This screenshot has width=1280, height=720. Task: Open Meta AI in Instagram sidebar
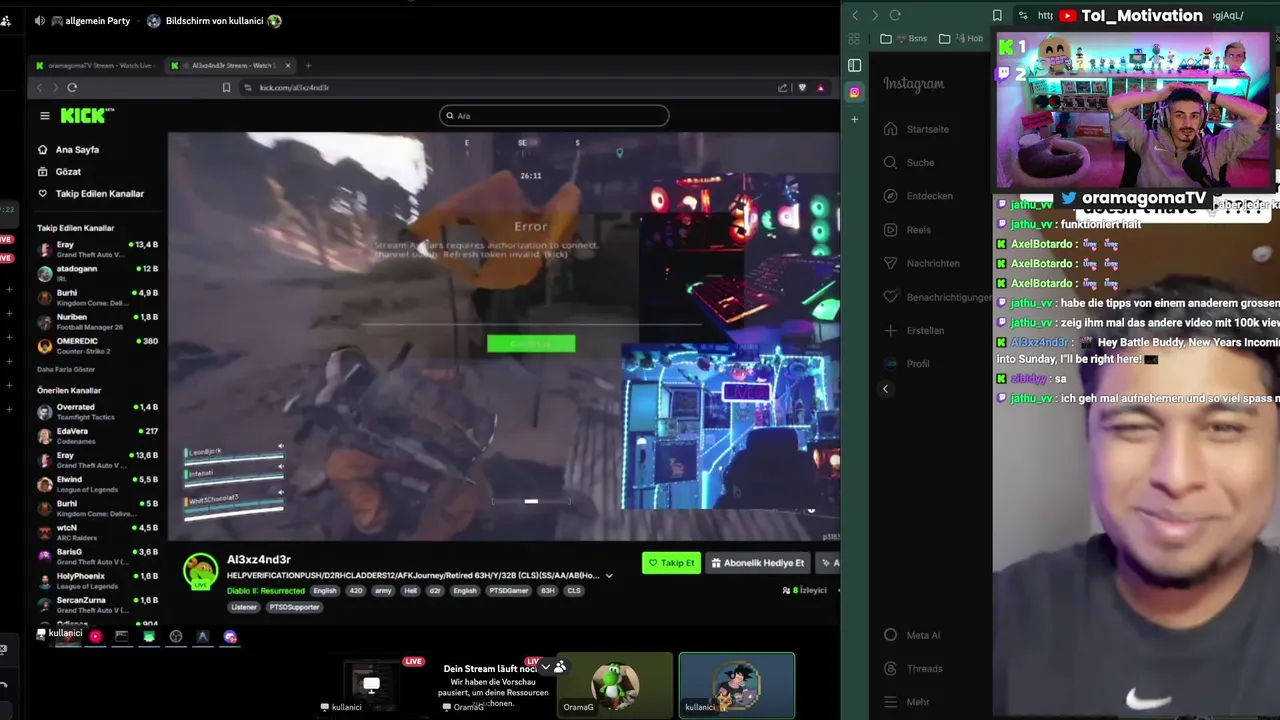[x=912, y=635]
